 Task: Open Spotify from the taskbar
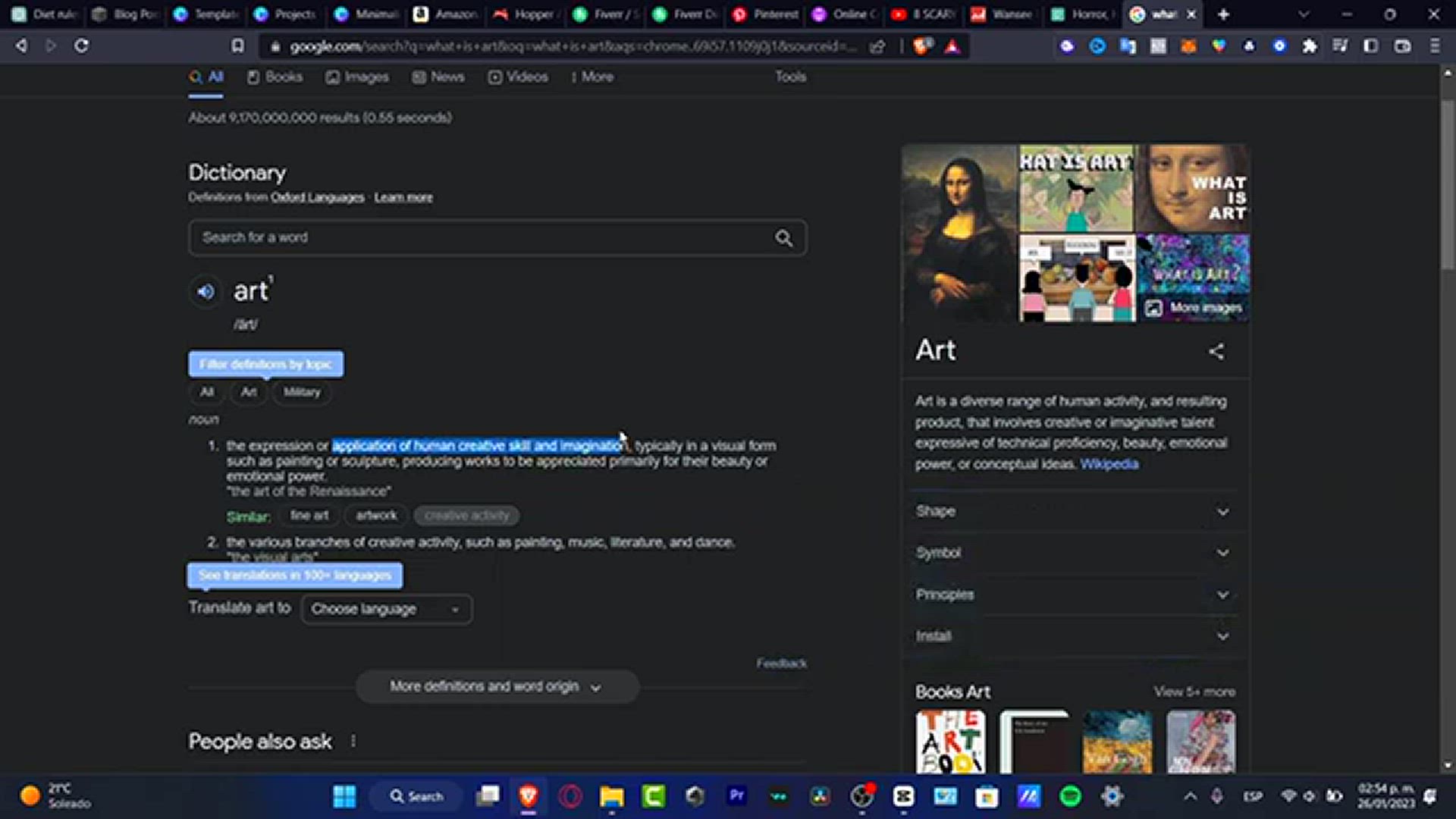[1070, 795]
